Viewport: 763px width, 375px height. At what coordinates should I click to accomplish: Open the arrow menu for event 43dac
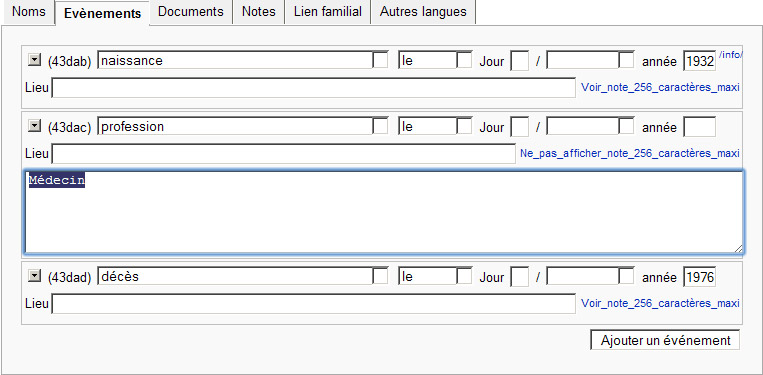(x=35, y=126)
